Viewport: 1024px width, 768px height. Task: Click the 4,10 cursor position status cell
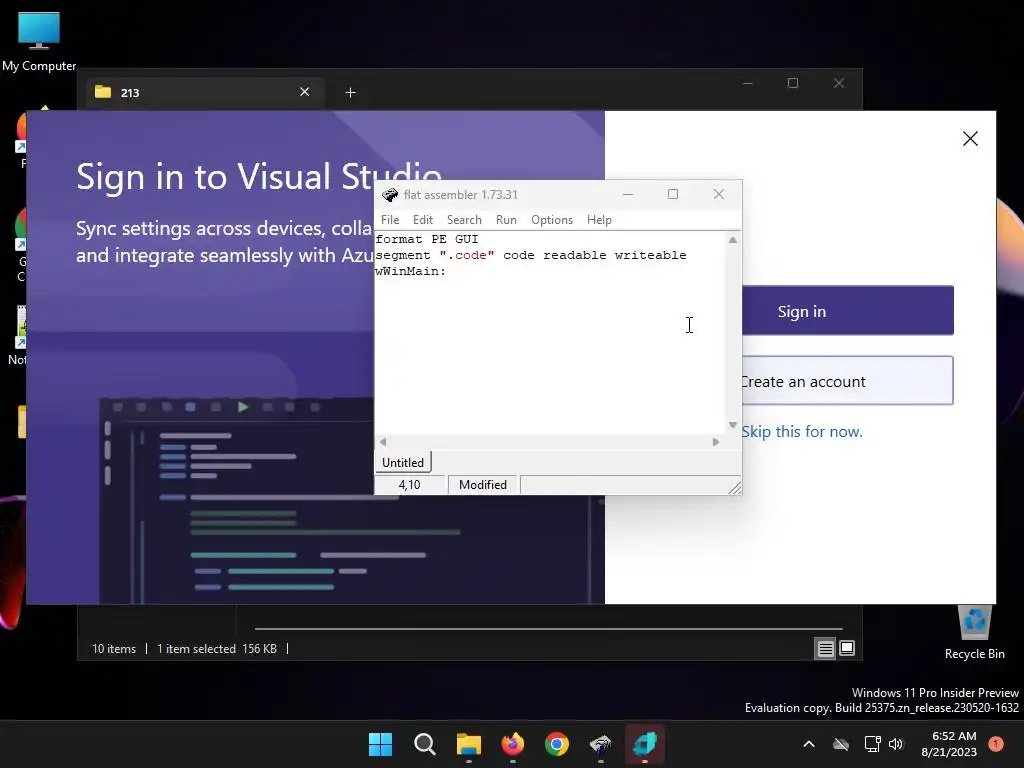409,485
